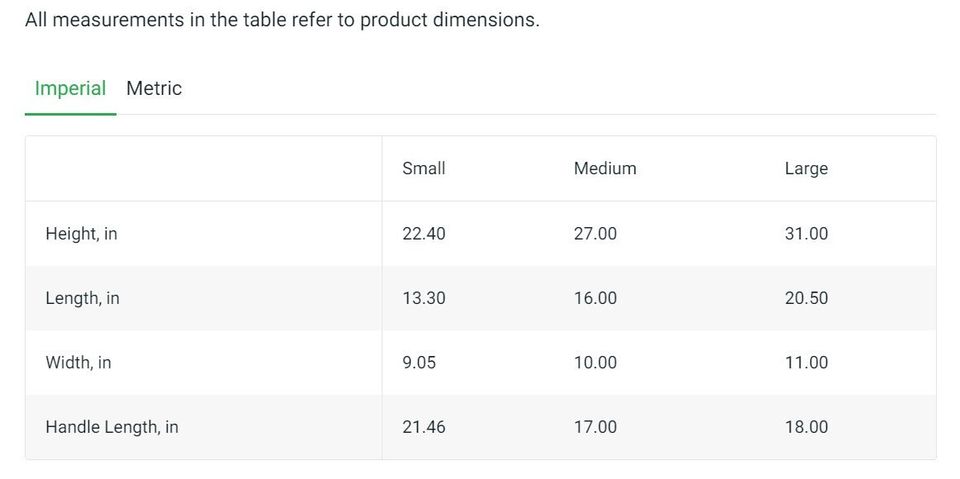The width and height of the screenshot is (960, 479).
Task: Click the Small handle length value 21.46
Action: pyautogui.click(x=424, y=427)
